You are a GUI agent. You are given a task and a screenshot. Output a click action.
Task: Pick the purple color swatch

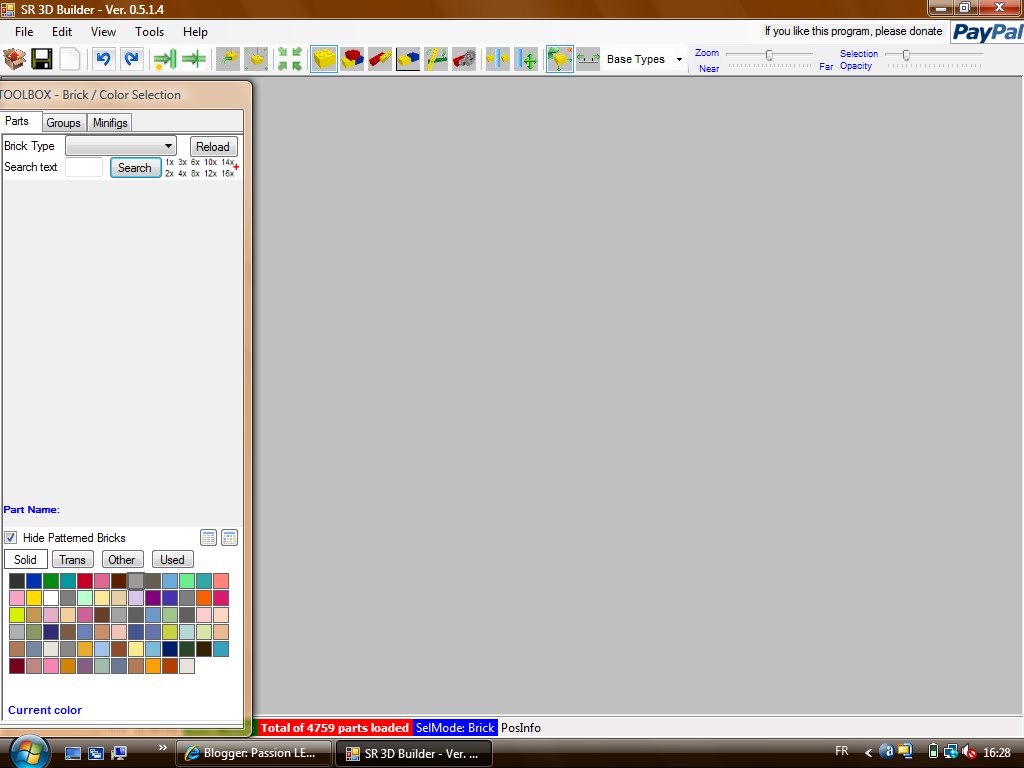(x=153, y=598)
